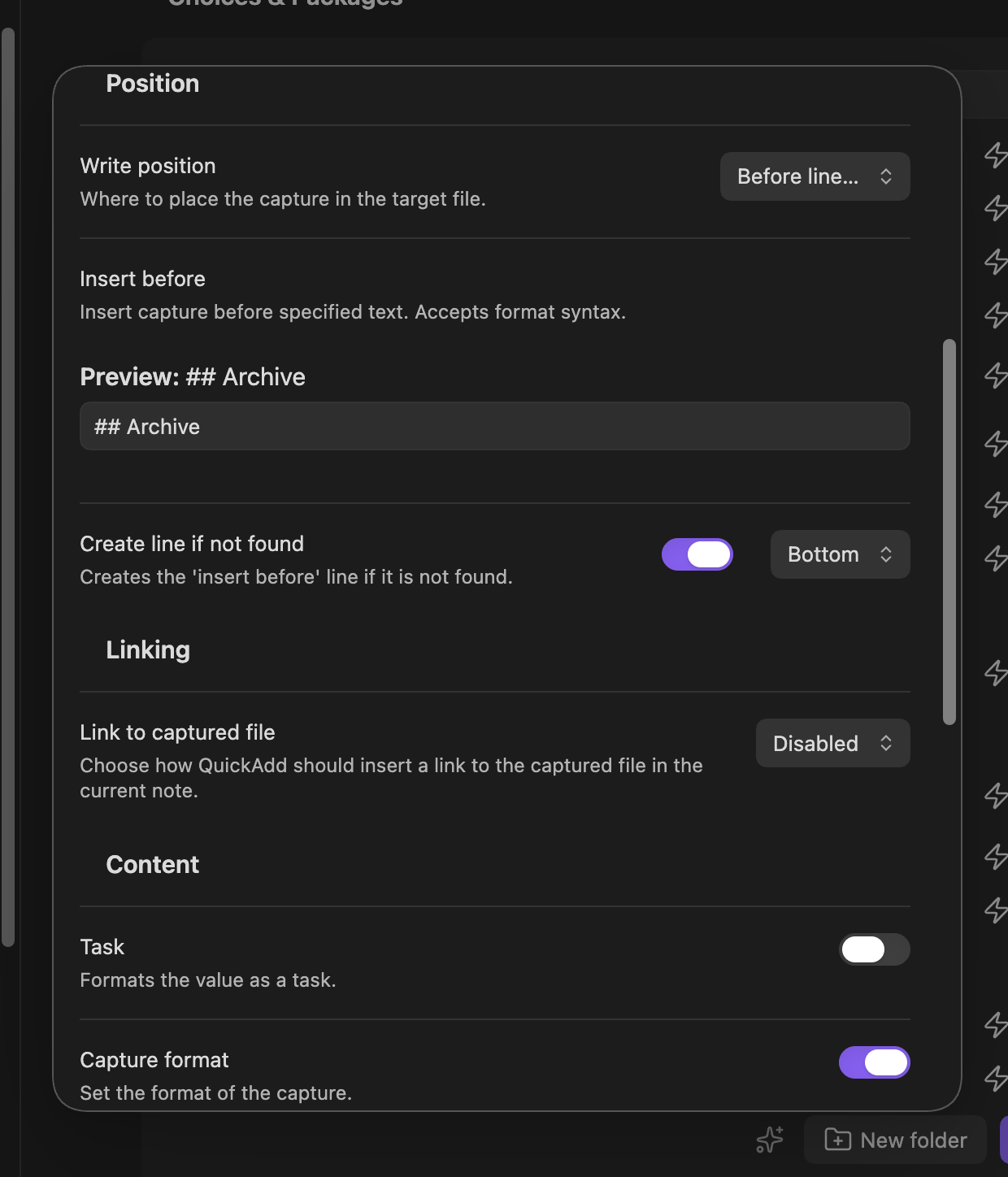Click the 'Content' section heading
1008x1177 pixels.
click(152, 864)
